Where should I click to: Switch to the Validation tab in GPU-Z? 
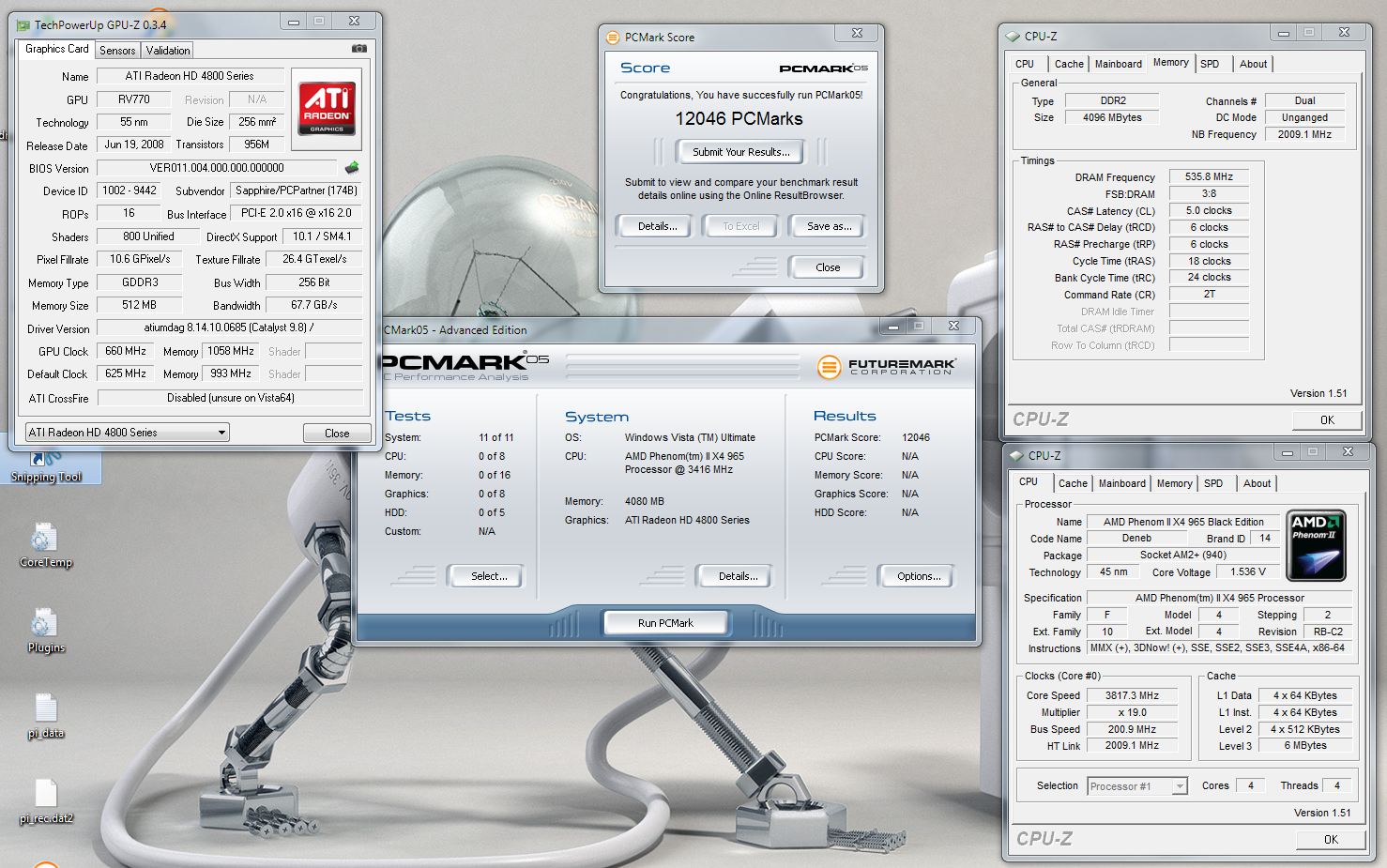(x=168, y=51)
